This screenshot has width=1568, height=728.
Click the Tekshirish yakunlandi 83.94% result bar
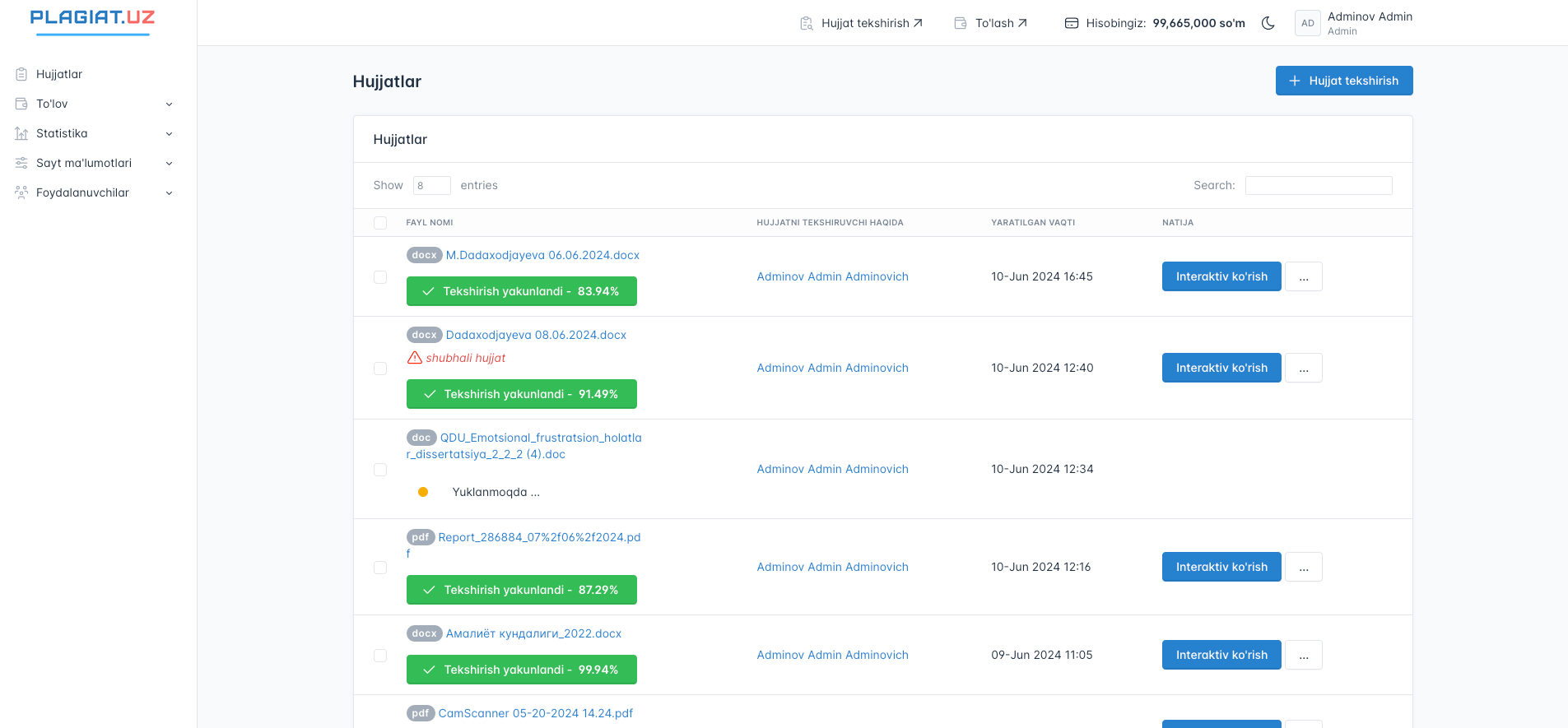pos(522,291)
